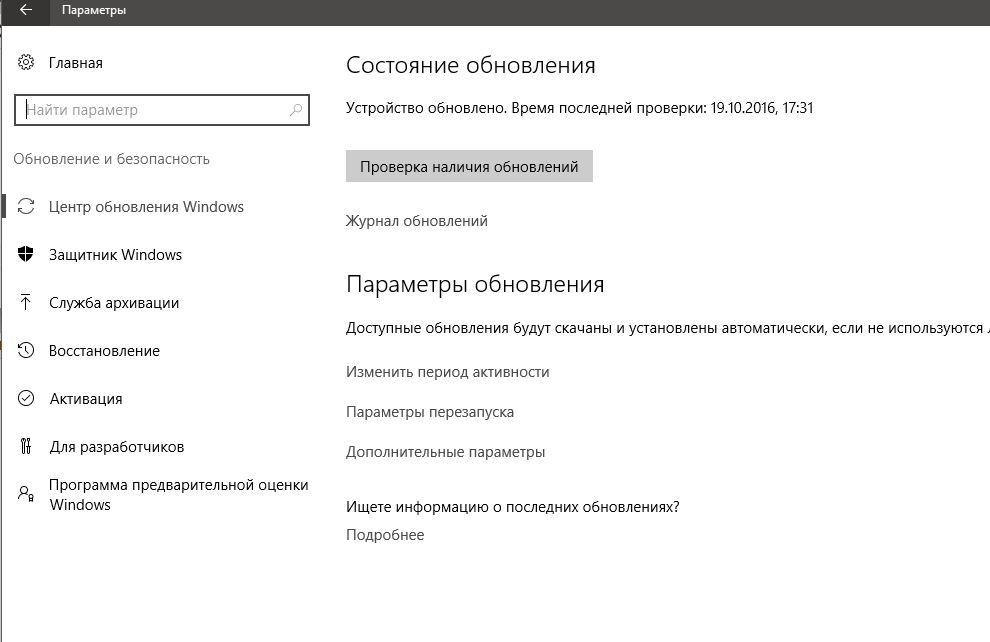990x642 pixels.
Task: Click the Восстановление history clock icon
Action: click(x=26, y=350)
